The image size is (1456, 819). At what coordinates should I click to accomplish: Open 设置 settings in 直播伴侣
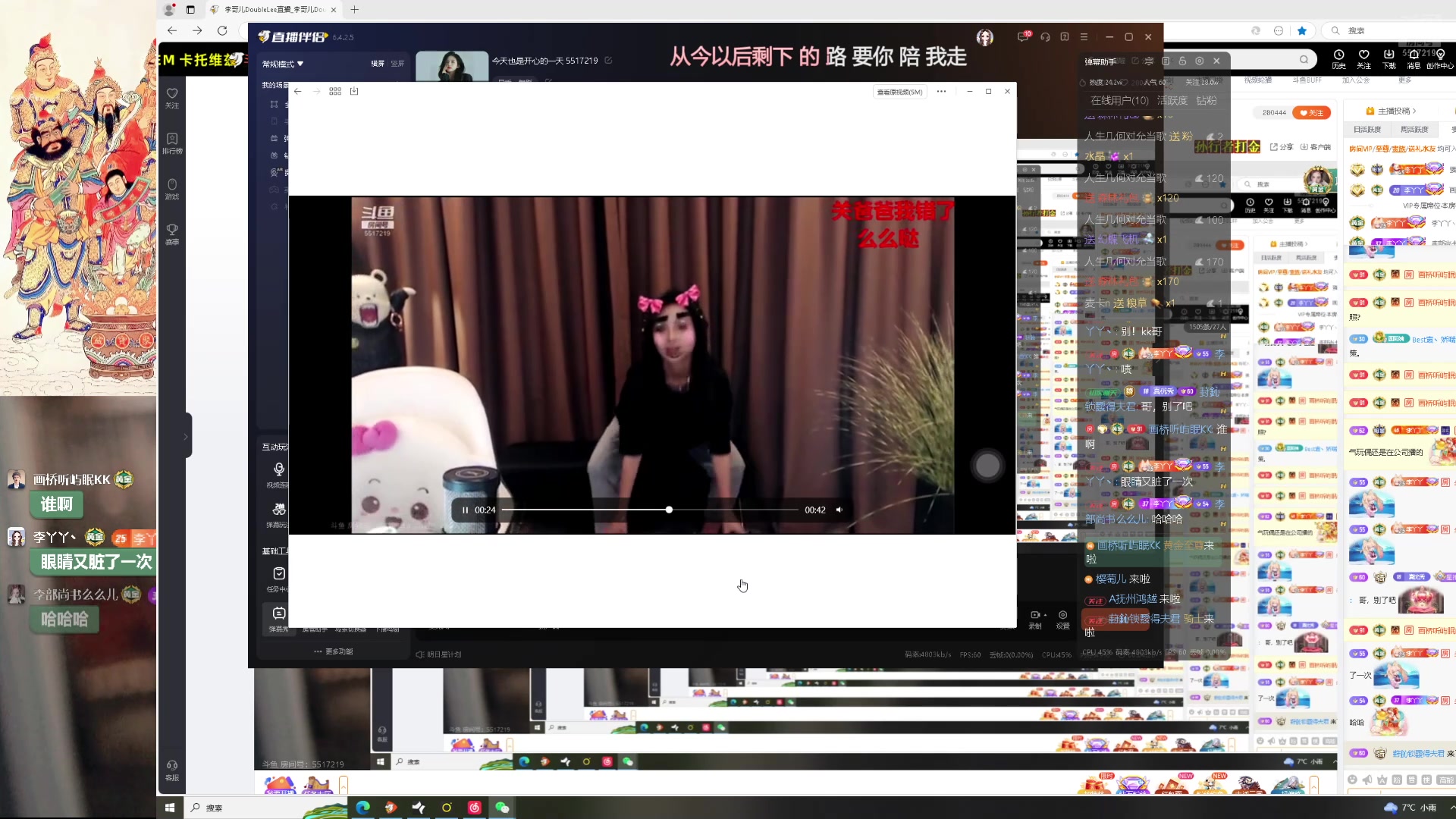click(x=1063, y=620)
